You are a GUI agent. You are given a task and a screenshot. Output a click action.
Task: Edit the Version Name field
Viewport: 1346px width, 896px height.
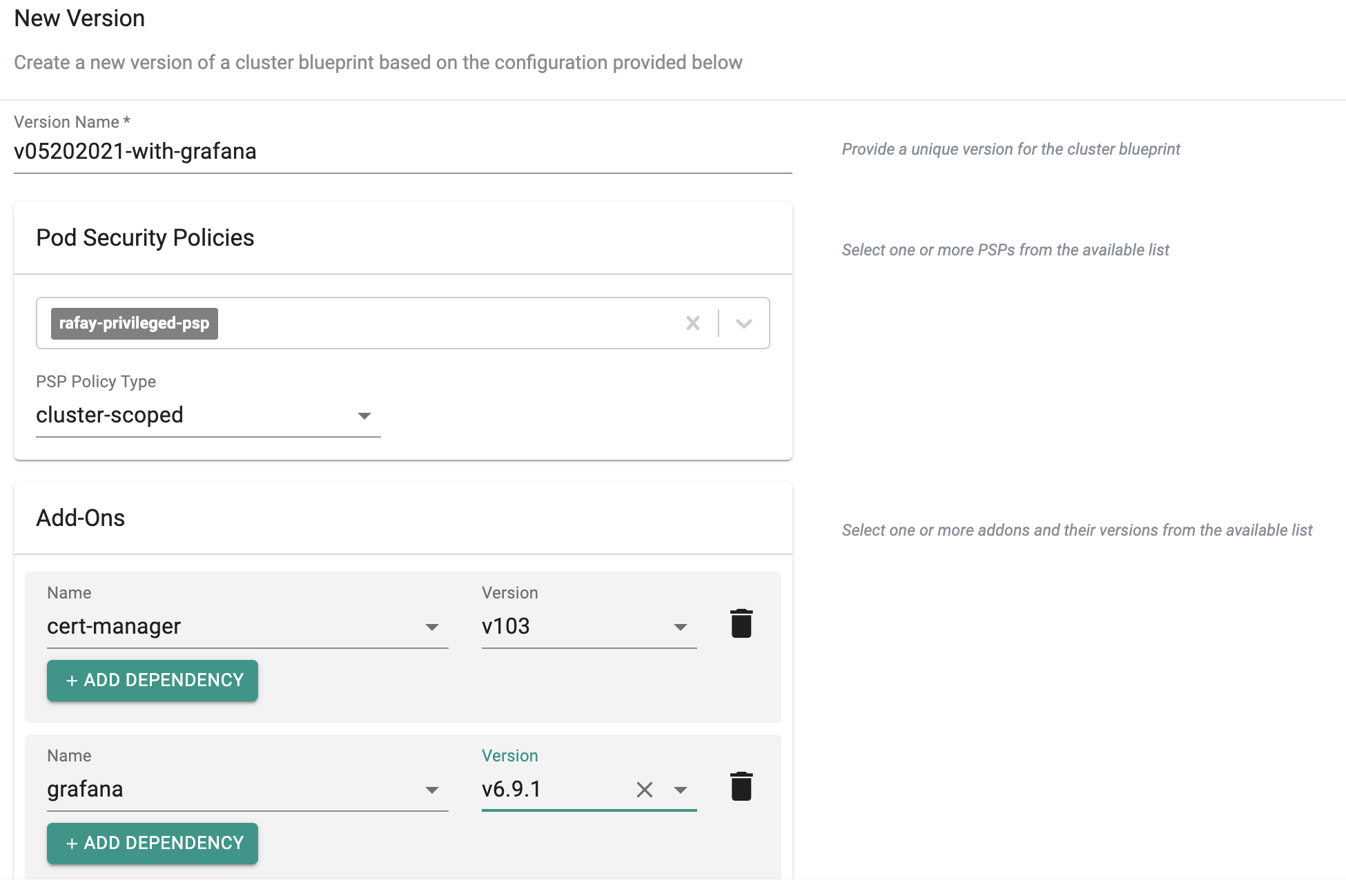(402, 151)
